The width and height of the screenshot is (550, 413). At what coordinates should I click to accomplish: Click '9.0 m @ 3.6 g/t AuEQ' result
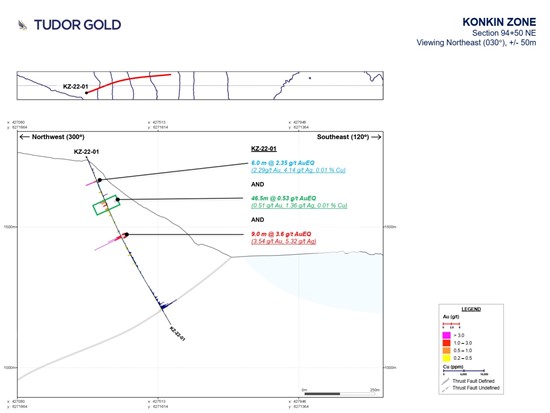281,234
